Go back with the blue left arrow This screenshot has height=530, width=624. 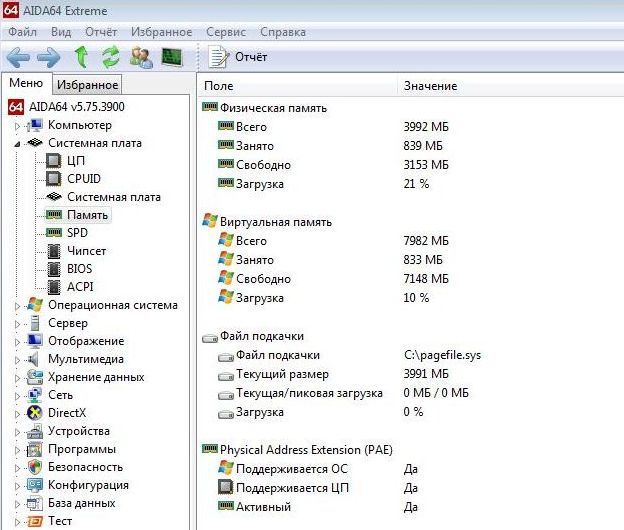click(x=18, y=57)
